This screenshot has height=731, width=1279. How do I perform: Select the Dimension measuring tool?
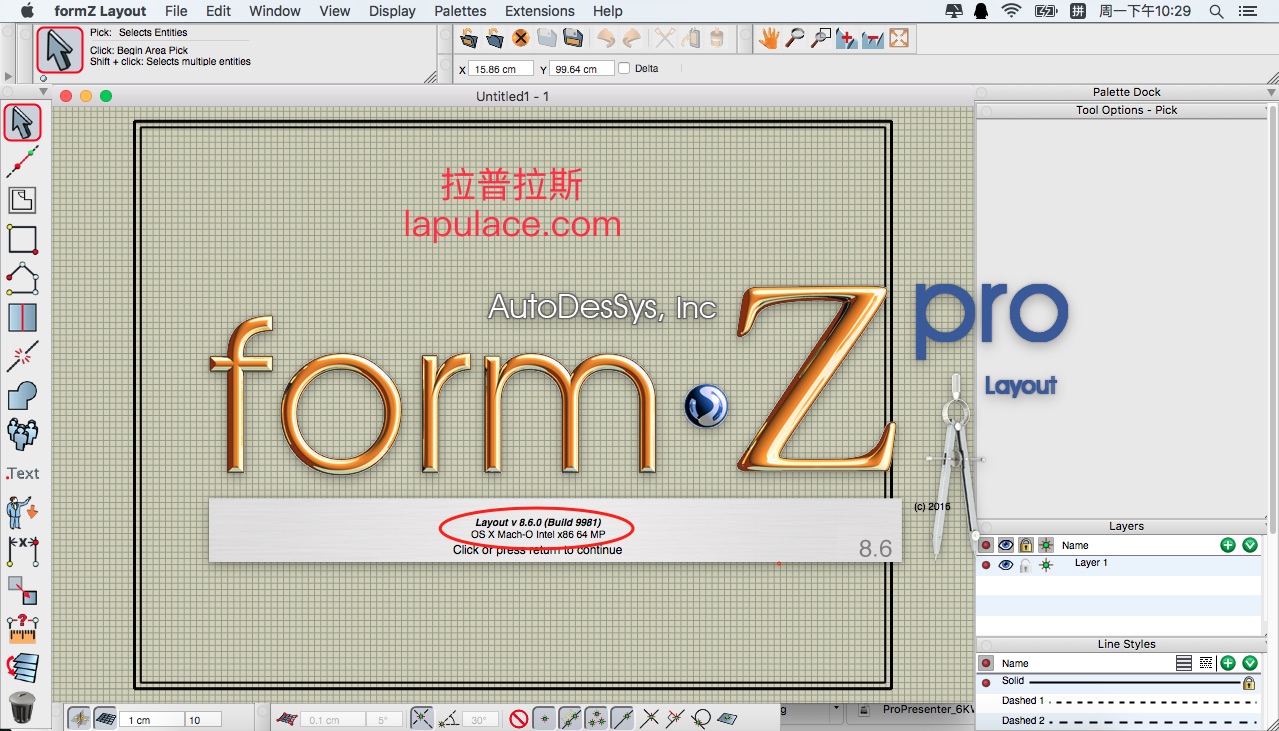(x=22, y=550)
